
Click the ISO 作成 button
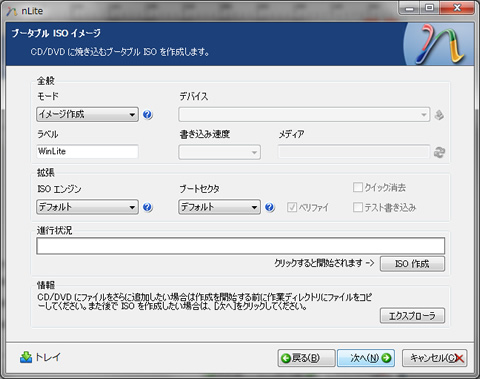point(412,264)
